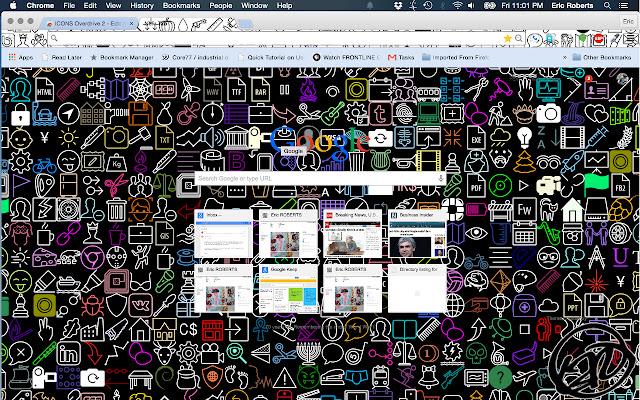Bookmark this page with the star icon
This screenshot has width=640, height=400.
507,38
